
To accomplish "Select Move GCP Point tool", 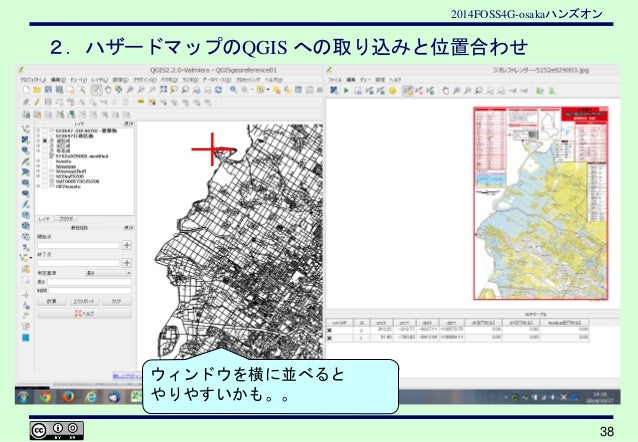I will pyautogui.click(x=430, y=90).
